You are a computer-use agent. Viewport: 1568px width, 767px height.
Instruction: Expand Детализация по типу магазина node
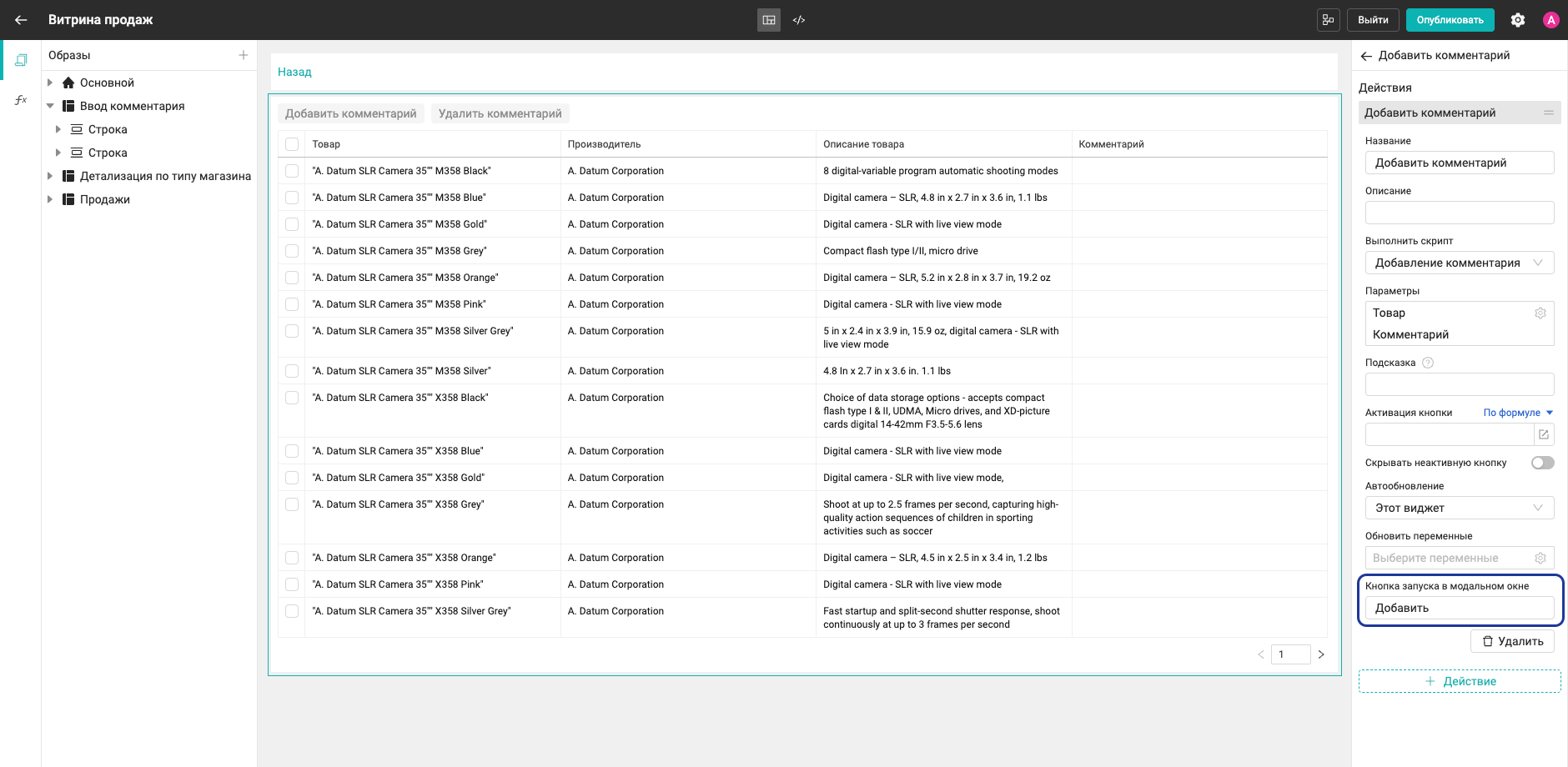coord(50,176)
